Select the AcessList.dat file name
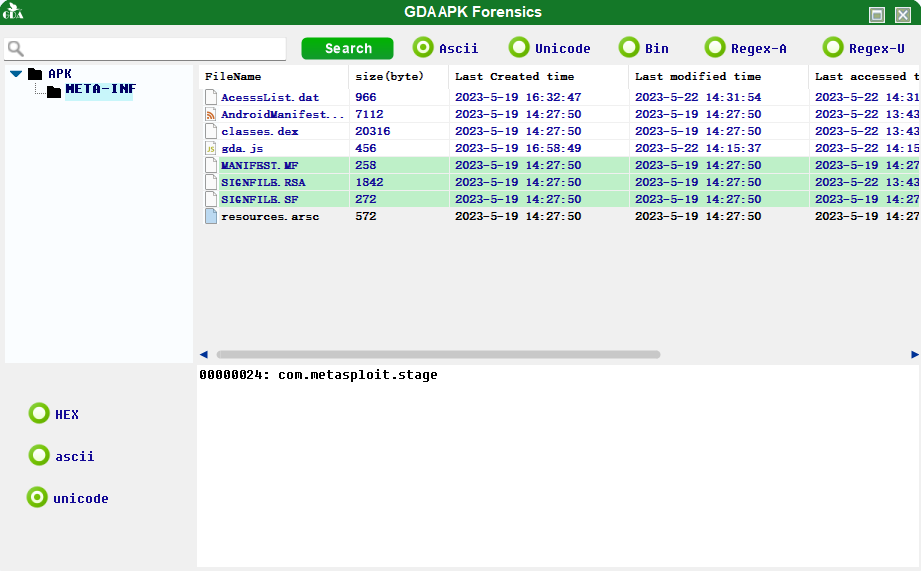This screenshot has height=571, width=921. coord(270,98)
